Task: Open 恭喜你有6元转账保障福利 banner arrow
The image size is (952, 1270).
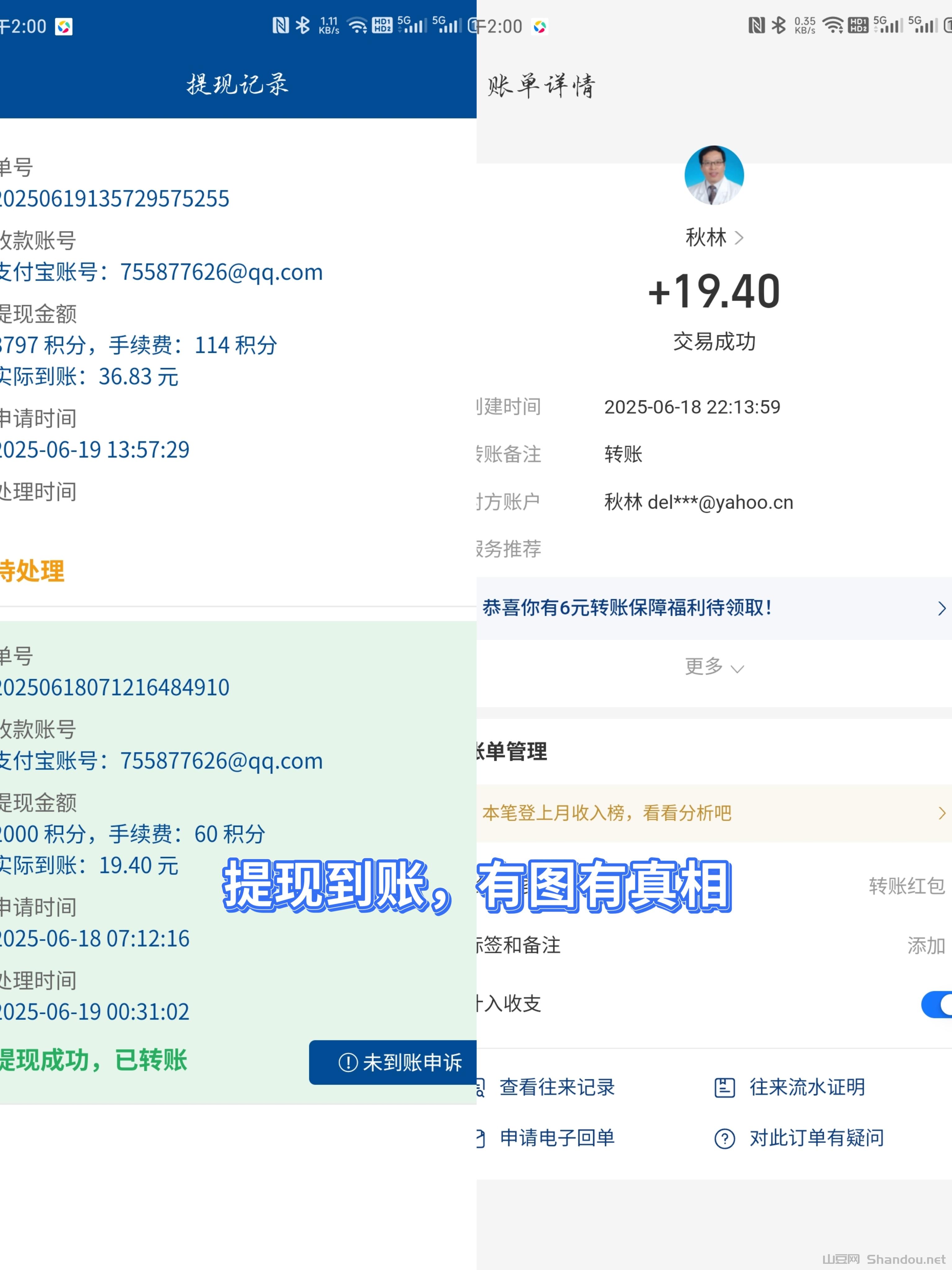Action: tap(941, 609)
